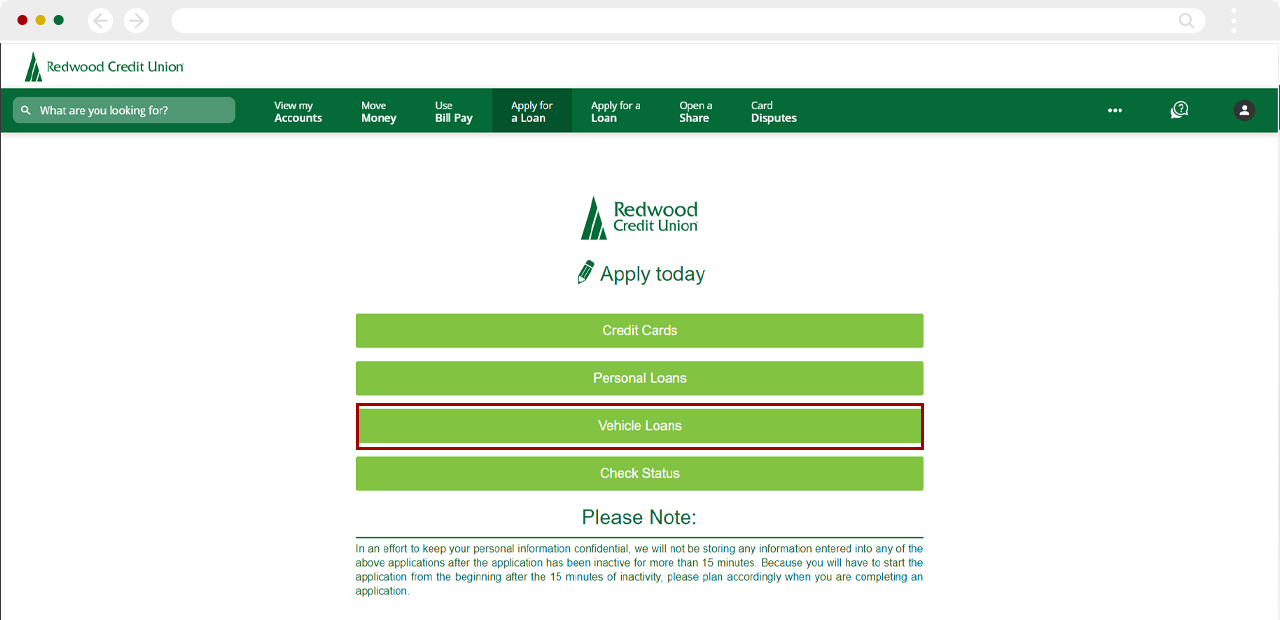Open the help chat bubble icon
This screenshot has width=1280, height=620.
pos(1179,110)
